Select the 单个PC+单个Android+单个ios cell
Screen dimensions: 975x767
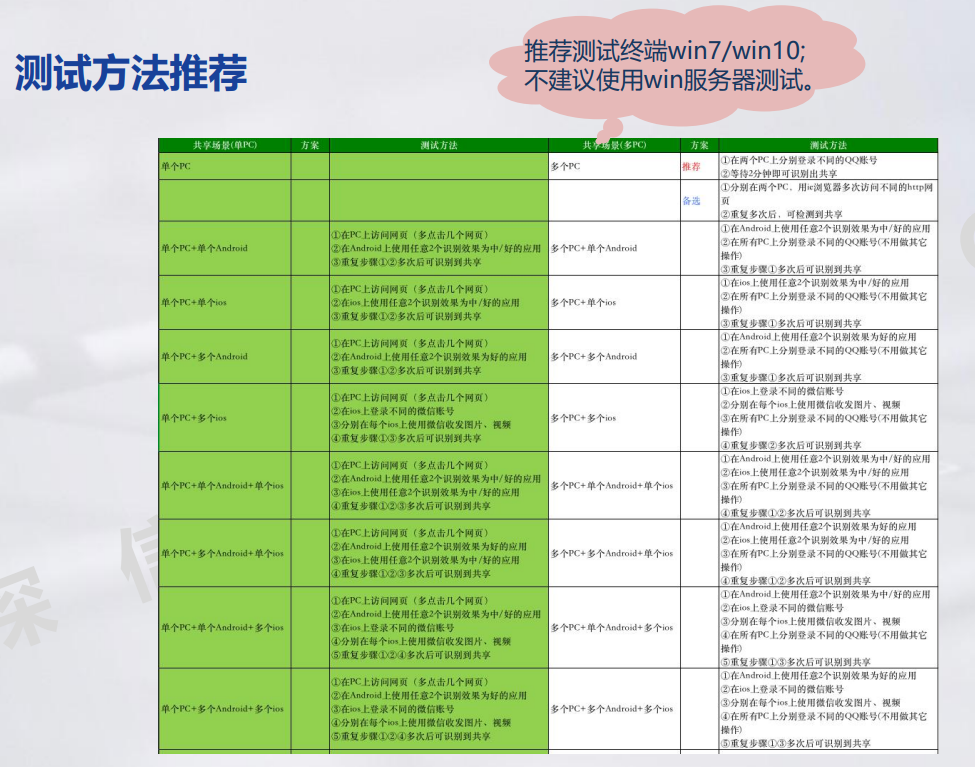coord(224,485)
